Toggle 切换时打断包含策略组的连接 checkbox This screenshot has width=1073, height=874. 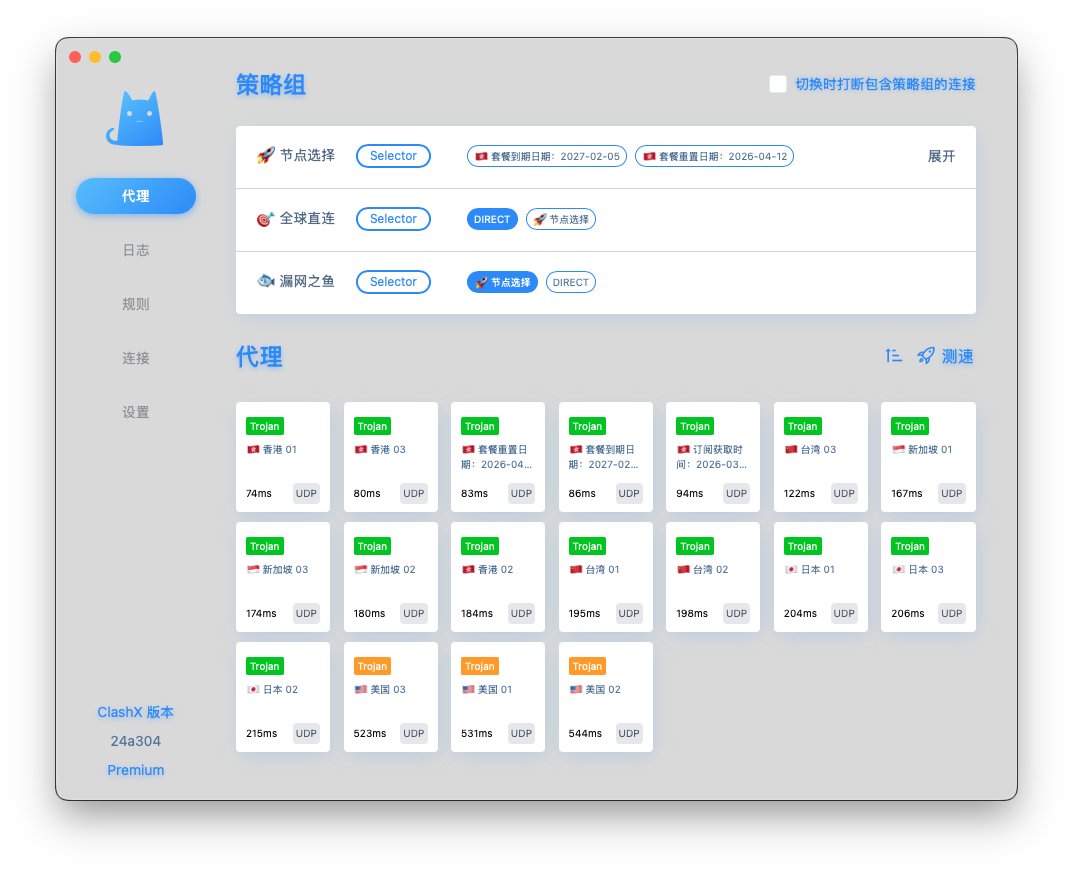(x=778, y=84)
